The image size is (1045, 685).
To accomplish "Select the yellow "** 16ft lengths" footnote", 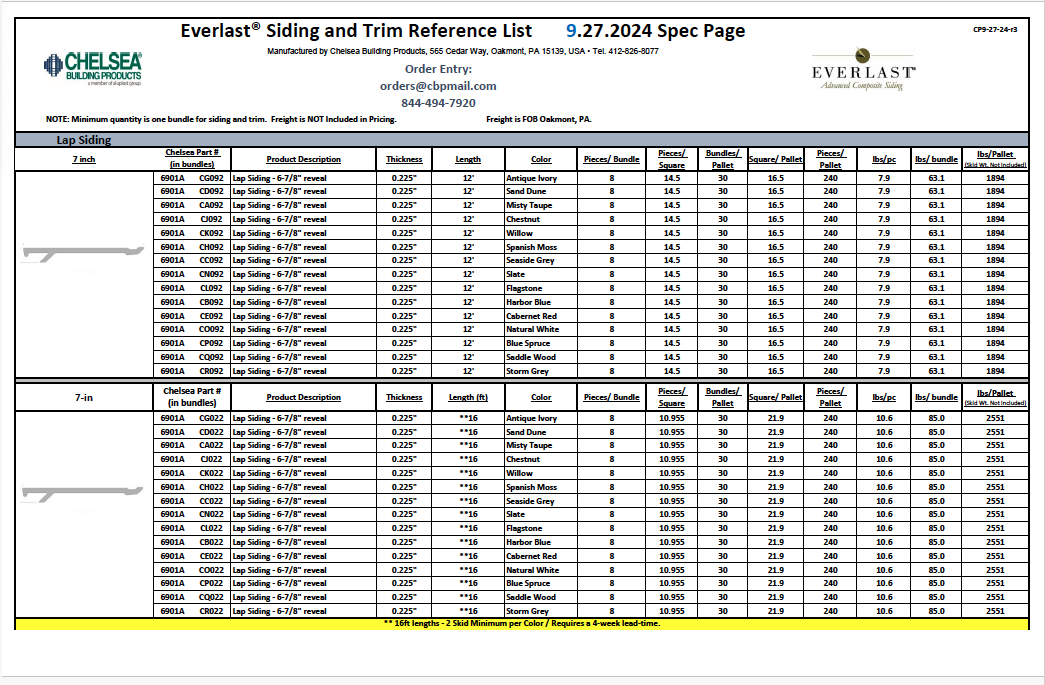I will tap(522, 624).
